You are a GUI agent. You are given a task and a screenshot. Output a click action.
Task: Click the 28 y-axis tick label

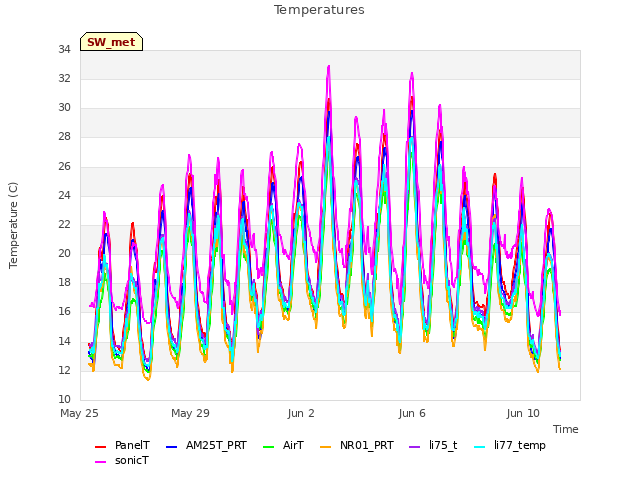(x=64, y=137)
